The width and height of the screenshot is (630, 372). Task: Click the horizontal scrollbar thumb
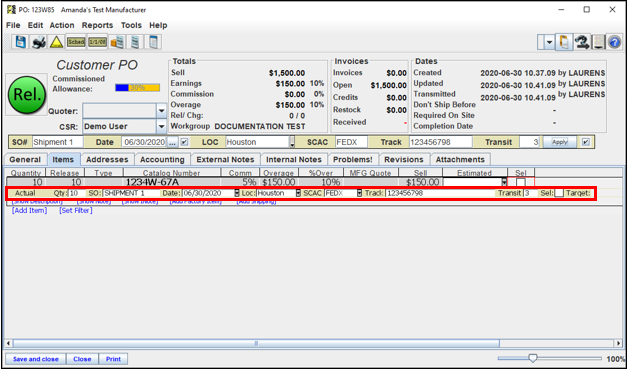(256, 343)
